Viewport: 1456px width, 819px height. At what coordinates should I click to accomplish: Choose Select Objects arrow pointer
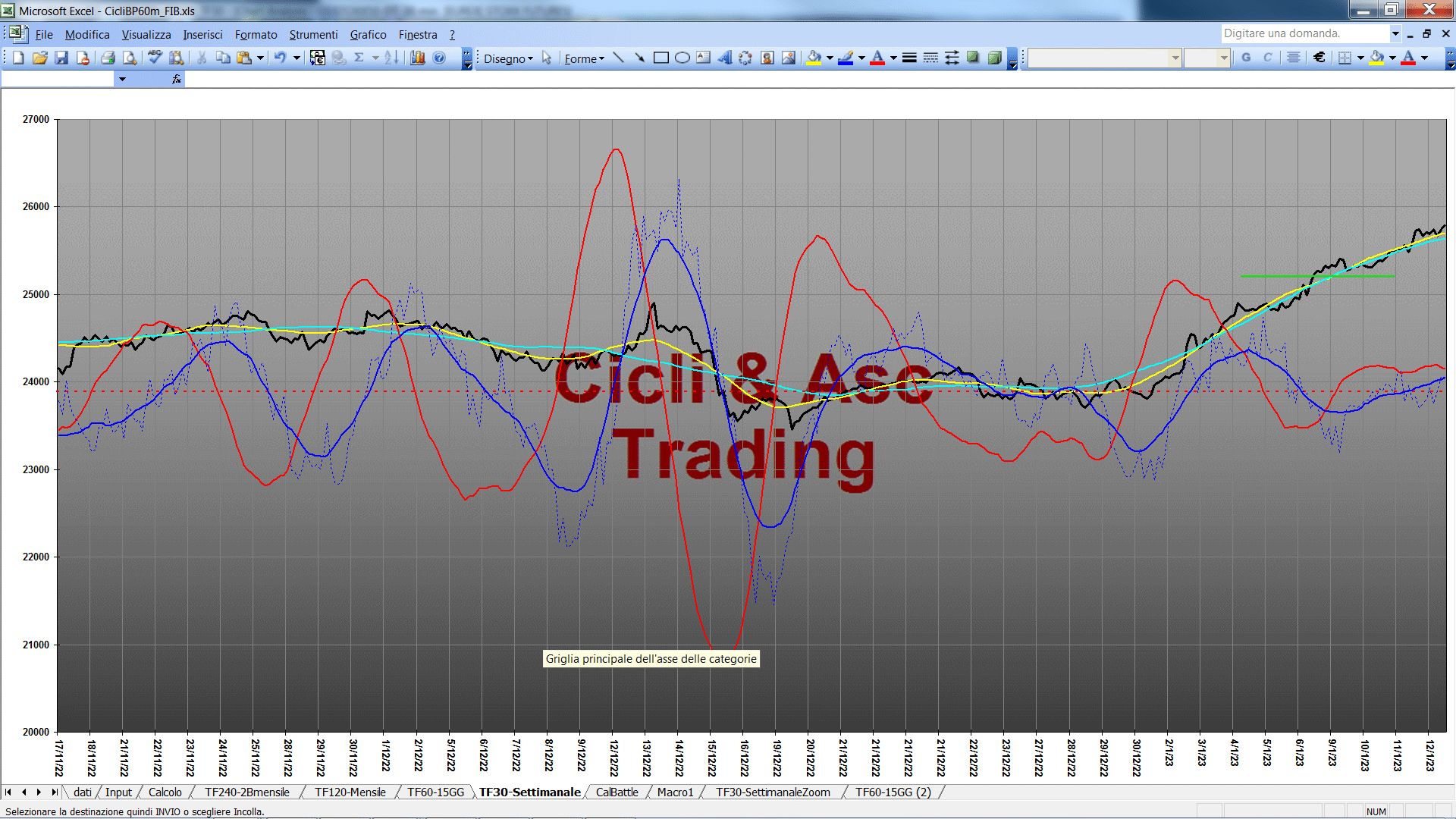(x=547, y=58)
